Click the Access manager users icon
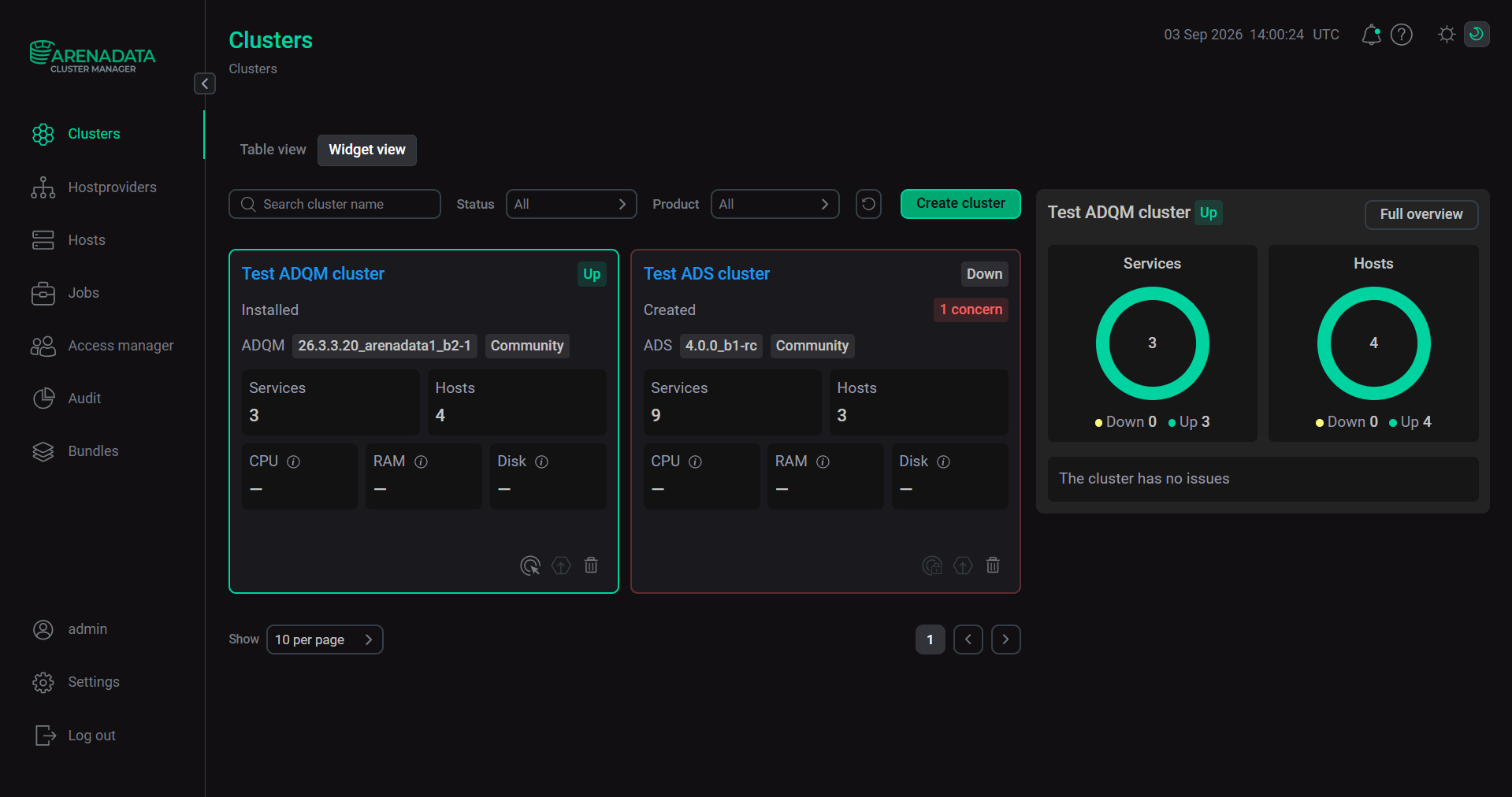Viewport: 1512px width, 797px height. (43, 347)
